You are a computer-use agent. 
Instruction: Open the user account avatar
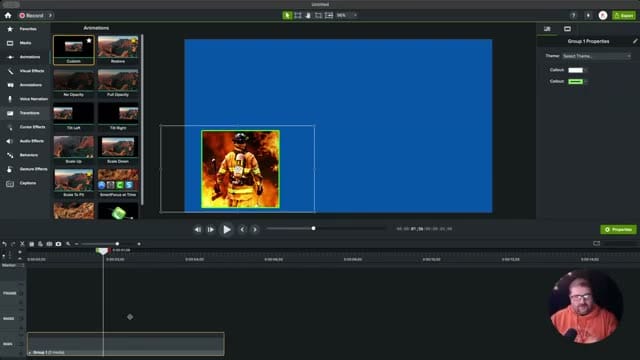tap(603, 16)
